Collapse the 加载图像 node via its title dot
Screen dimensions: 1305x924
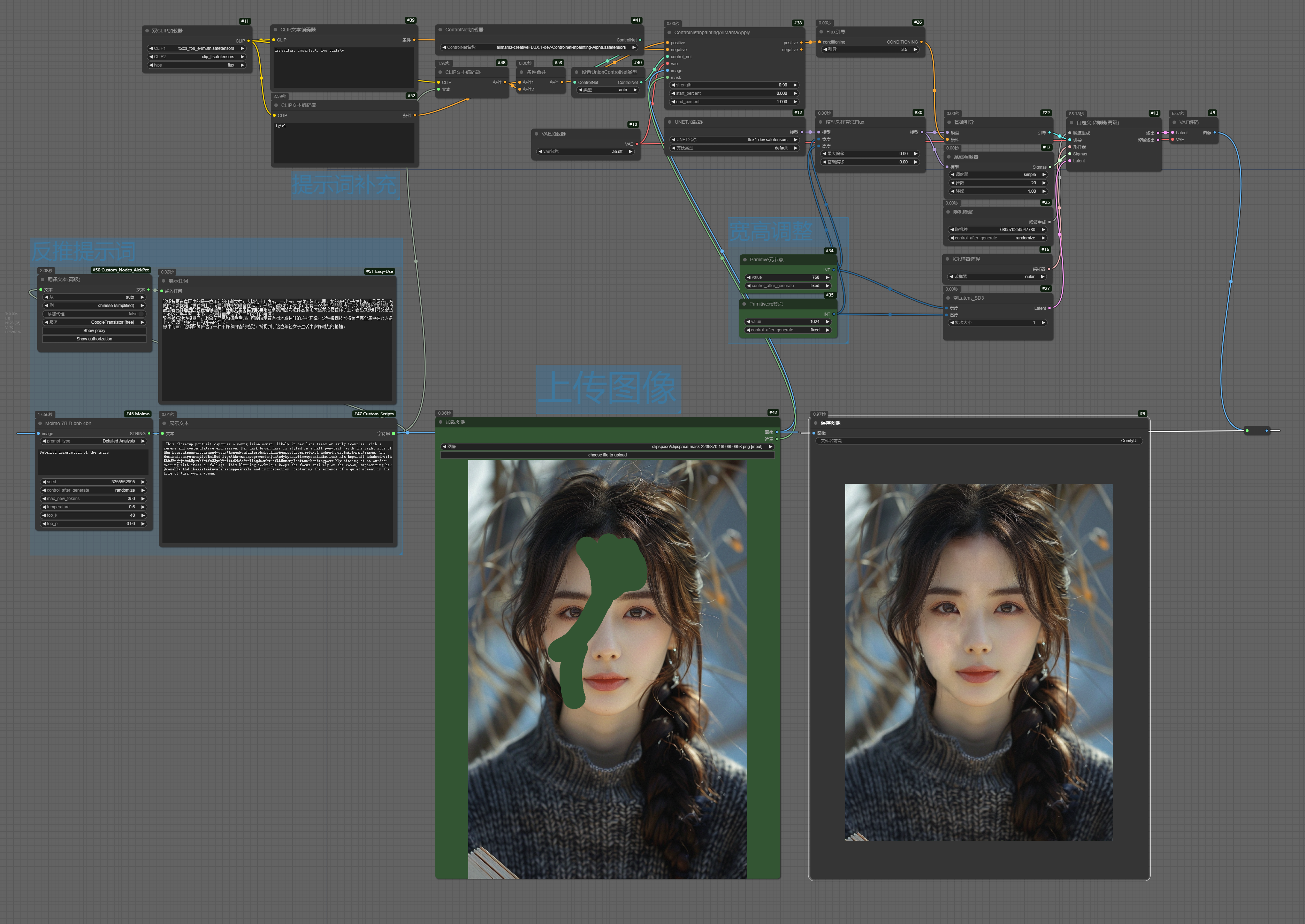pyautogui.click(x=441, y=422)
